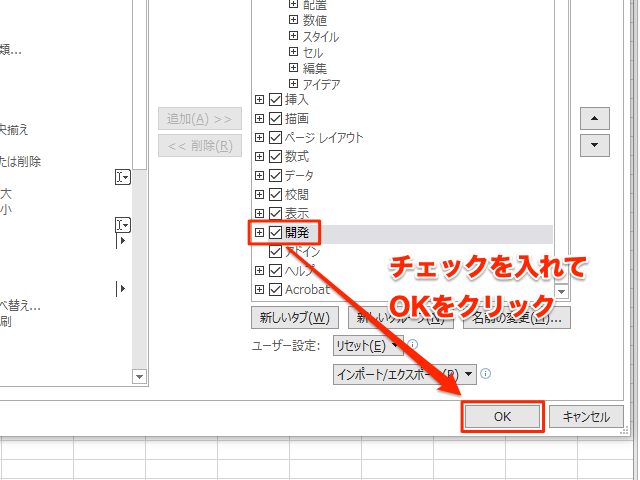Uncheck the 挿入 tab checkbox

[x=276, y=100]
